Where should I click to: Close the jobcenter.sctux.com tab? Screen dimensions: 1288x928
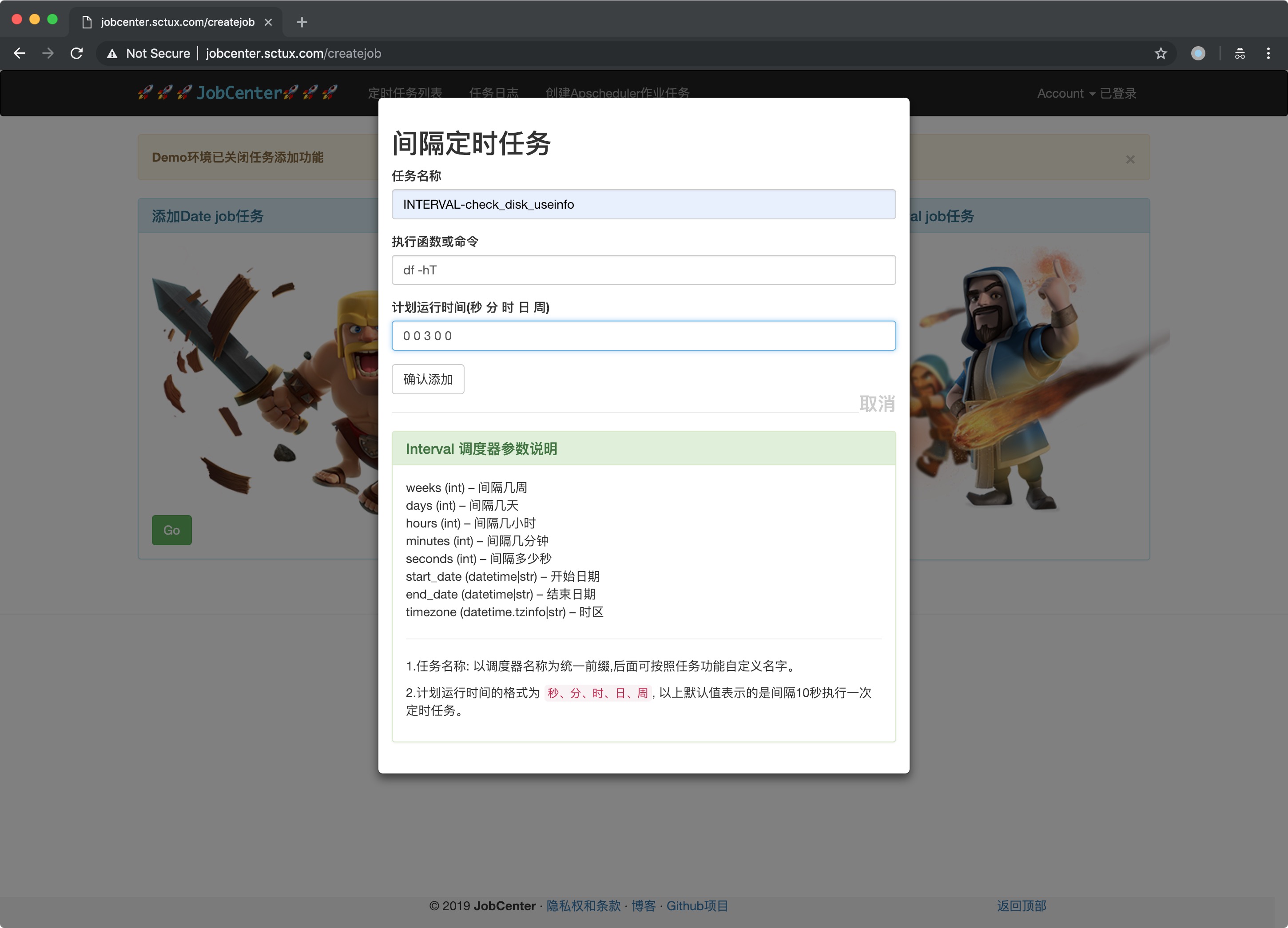pos(269,22)
